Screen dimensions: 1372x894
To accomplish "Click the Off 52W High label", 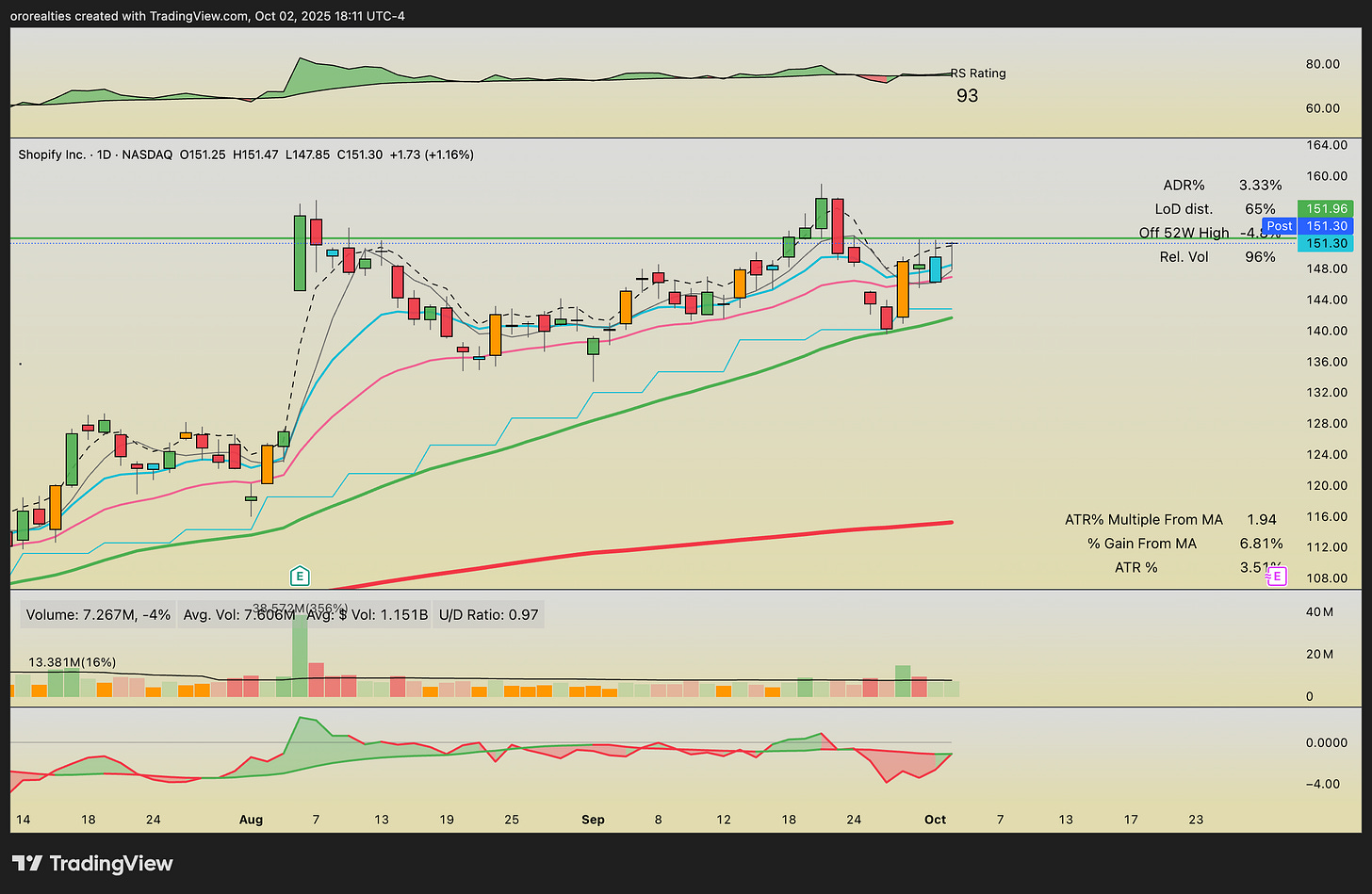I will [1184, 233].
